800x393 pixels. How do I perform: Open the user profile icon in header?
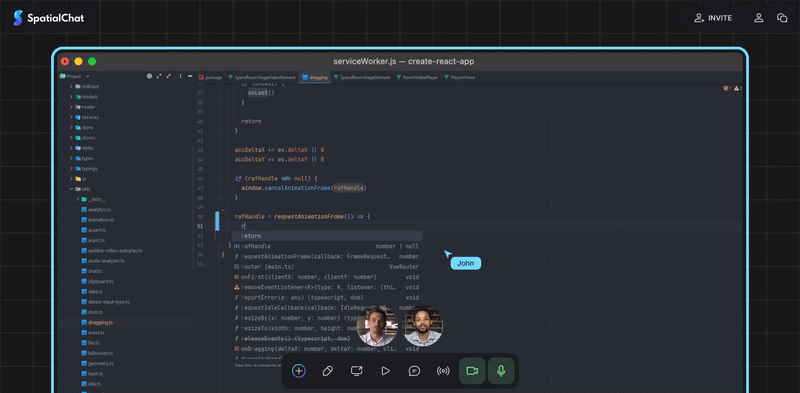(x=759, y=18)
